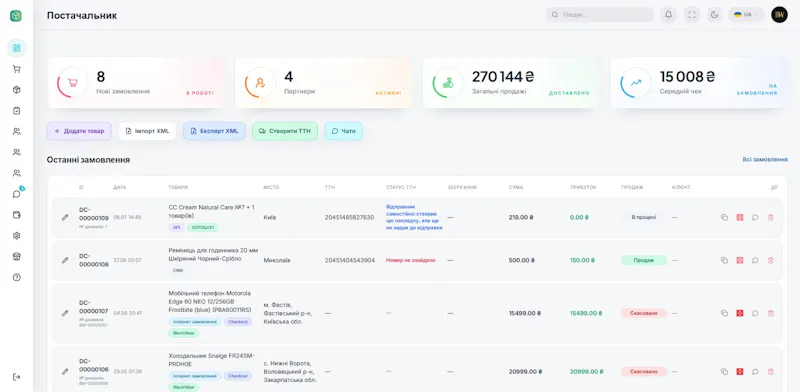The image size is (800, 392).
Task: Click the search field Пошук
Action: pos(600,15)
